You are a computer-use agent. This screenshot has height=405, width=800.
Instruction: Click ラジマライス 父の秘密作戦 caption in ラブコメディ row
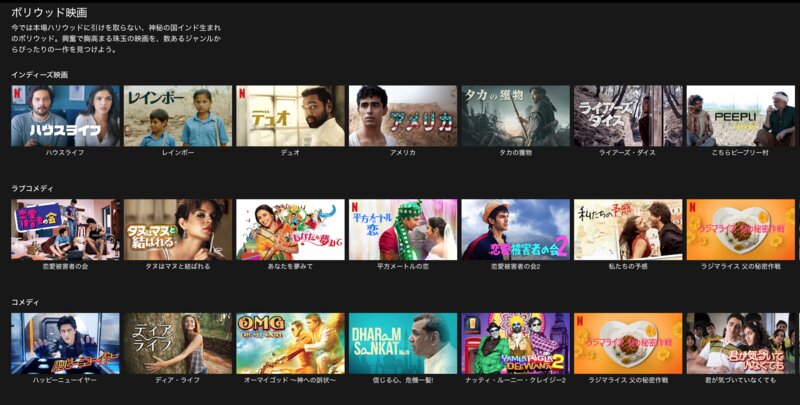tap(740, 266)
